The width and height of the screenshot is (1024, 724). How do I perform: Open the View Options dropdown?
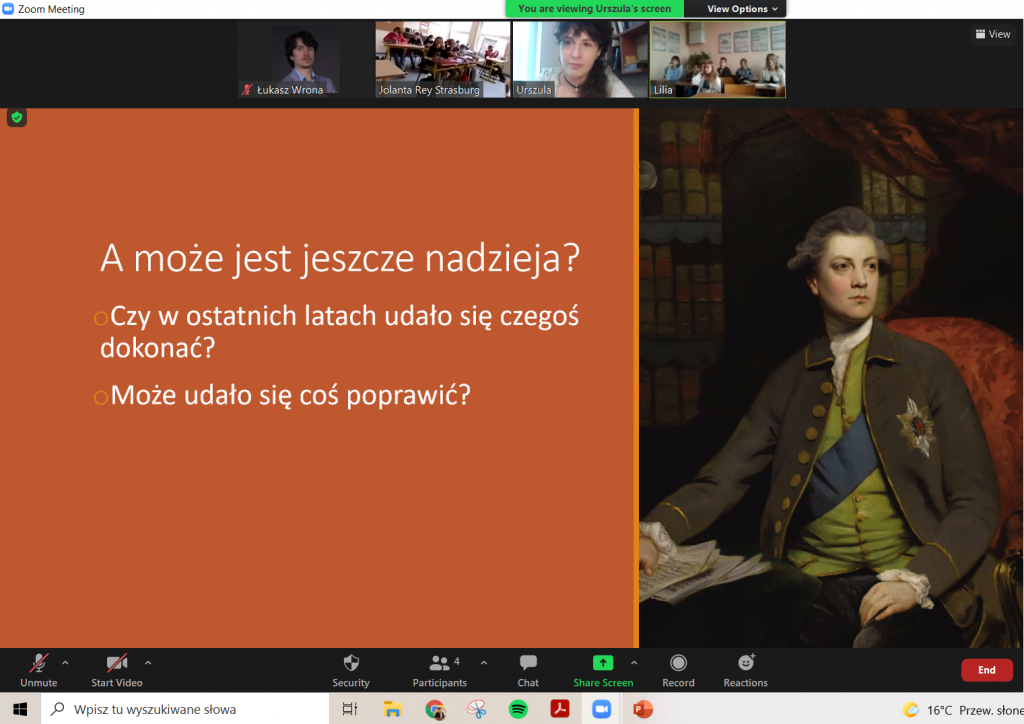tap(741, 9)
